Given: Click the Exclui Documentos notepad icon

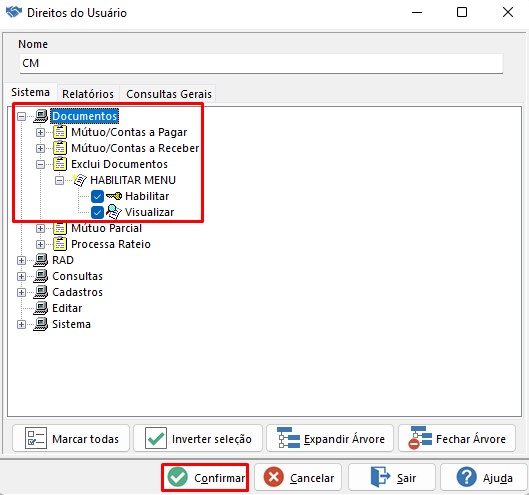Looking at the screenshot, I should point(60,164).
